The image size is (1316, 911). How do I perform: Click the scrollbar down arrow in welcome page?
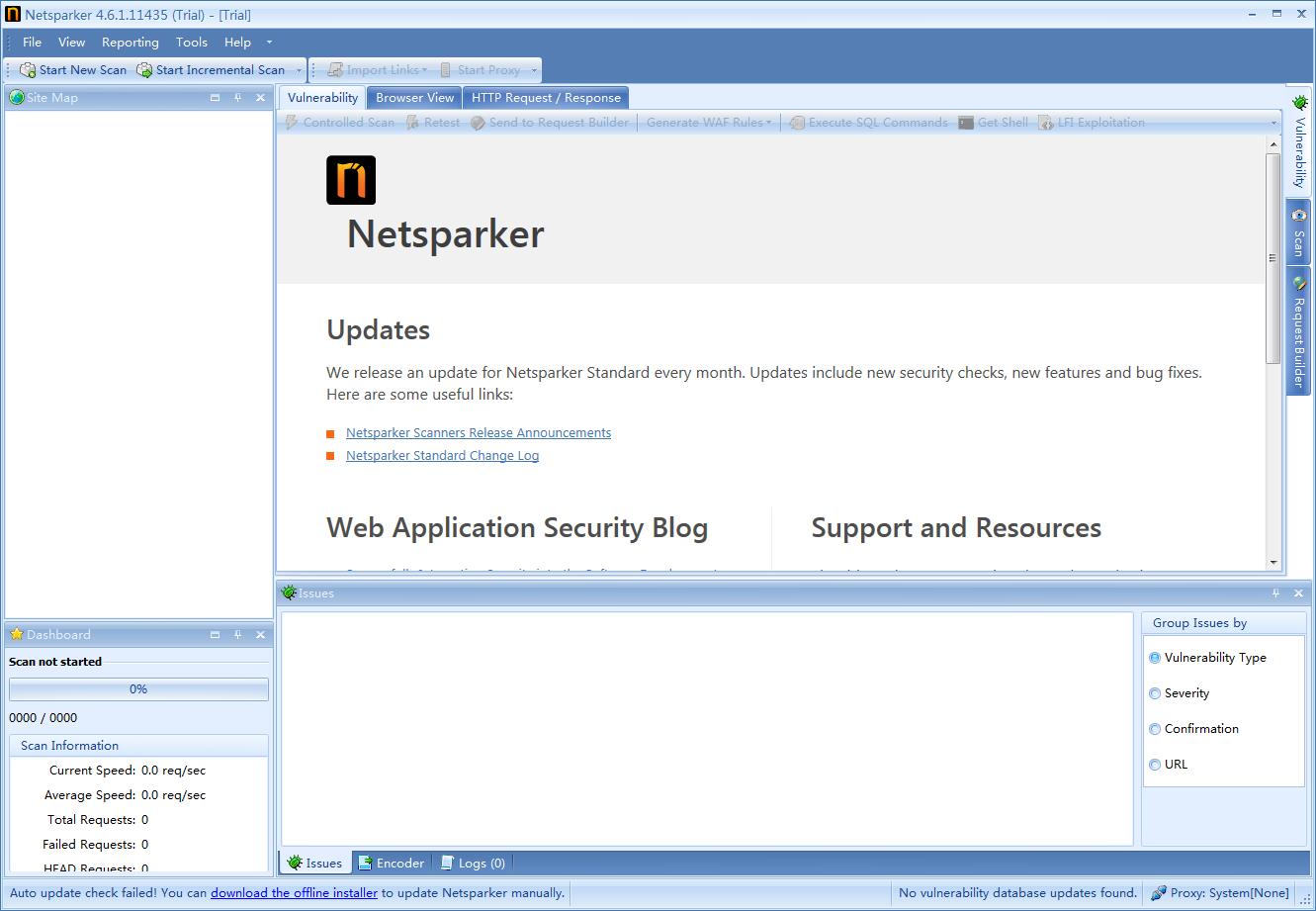(1273, 563)
